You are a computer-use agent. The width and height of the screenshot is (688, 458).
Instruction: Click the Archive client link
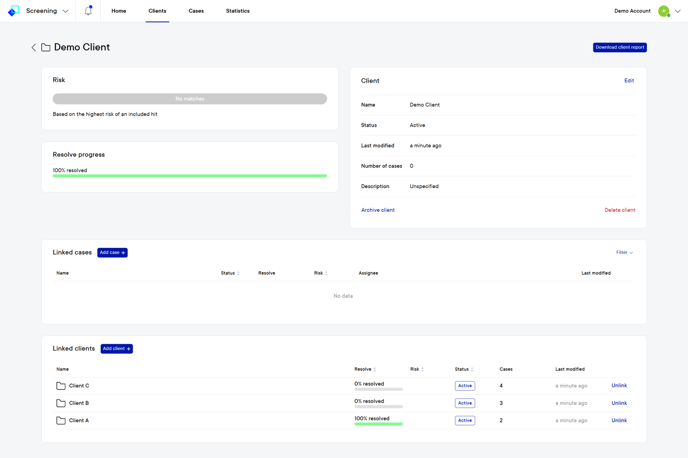pyautogui.click(x=378, y=210)
